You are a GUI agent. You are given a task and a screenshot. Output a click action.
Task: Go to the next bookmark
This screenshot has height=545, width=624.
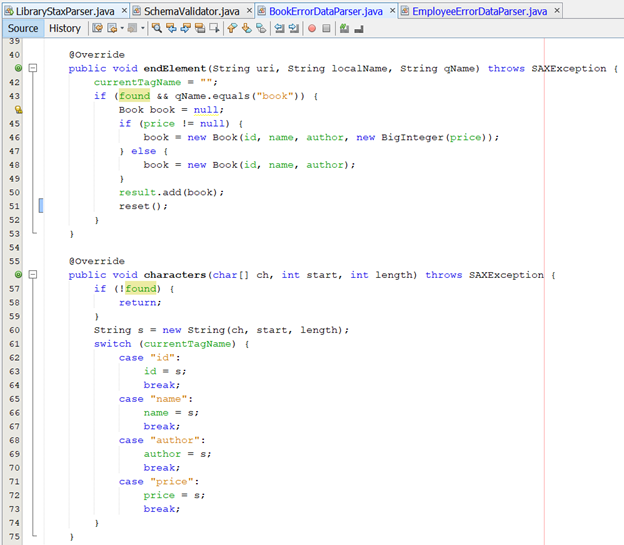(247, 28)
